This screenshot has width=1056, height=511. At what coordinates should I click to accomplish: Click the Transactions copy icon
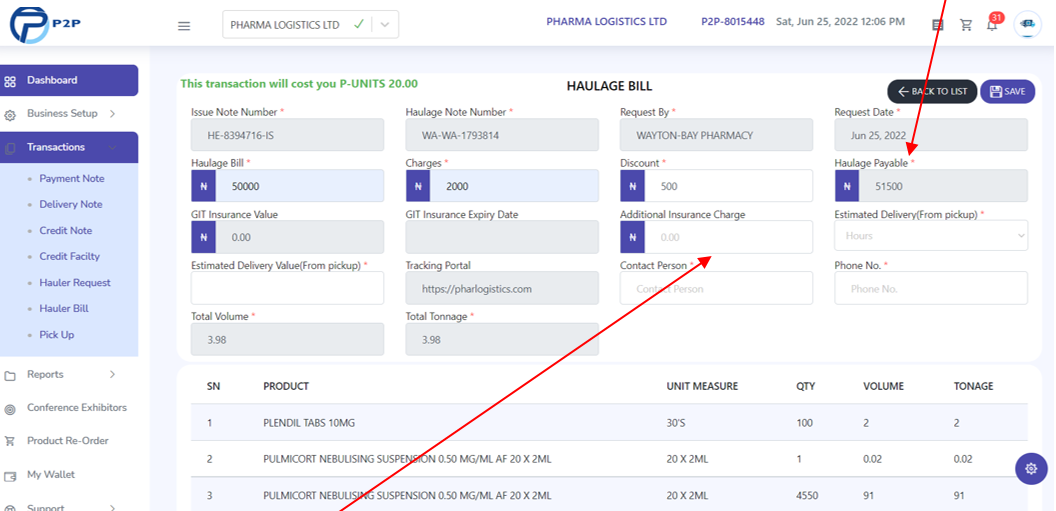coord(10,148)
